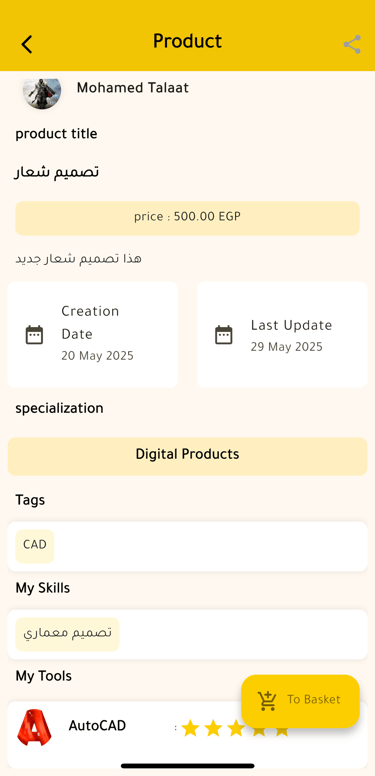375x776 pixels.
Task: Select the CAD tag chip
Action: pyautogui.click(x=35, y=546)
